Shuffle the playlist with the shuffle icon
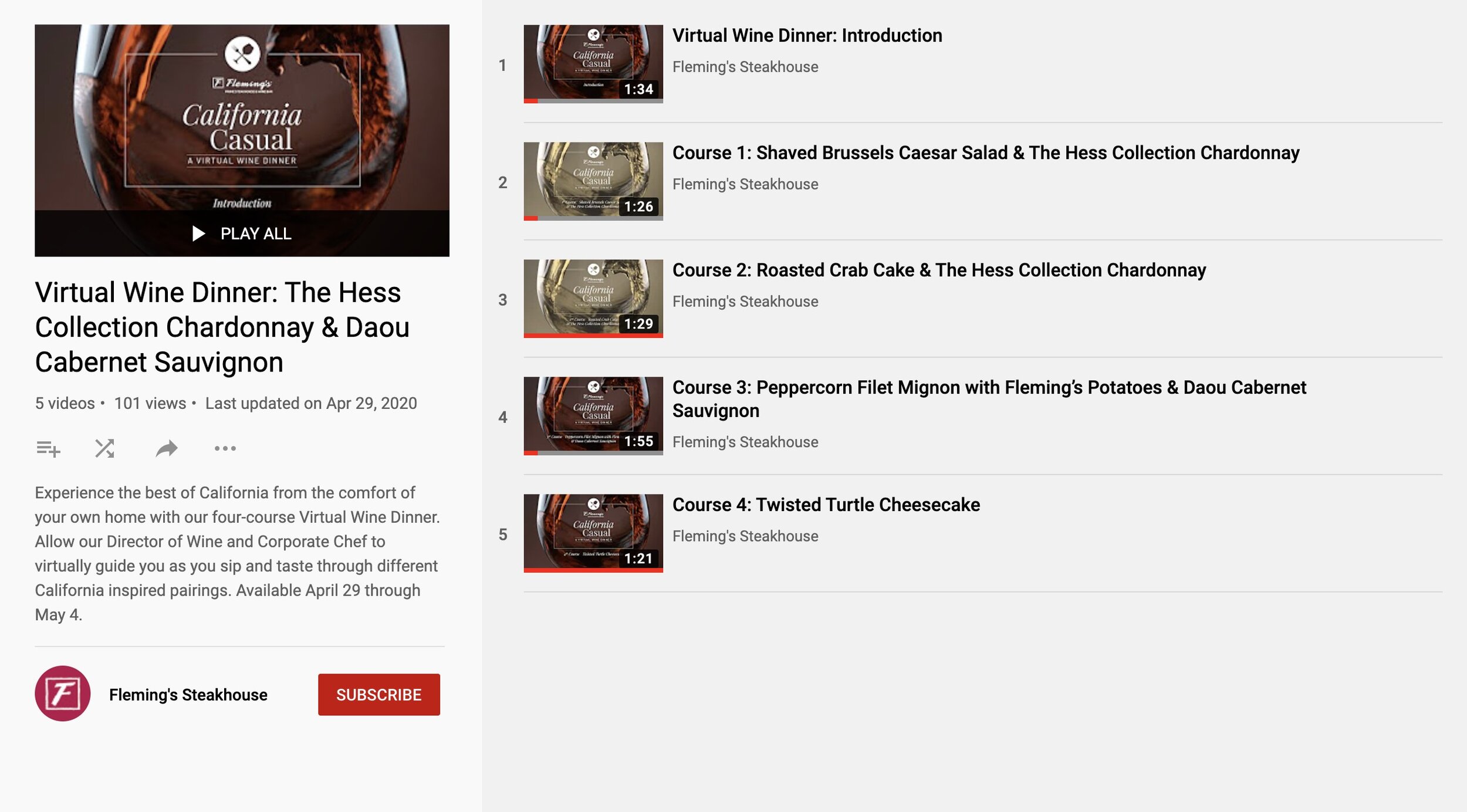The height and width of the screenshot is (812, 1467). click(104, 449)
